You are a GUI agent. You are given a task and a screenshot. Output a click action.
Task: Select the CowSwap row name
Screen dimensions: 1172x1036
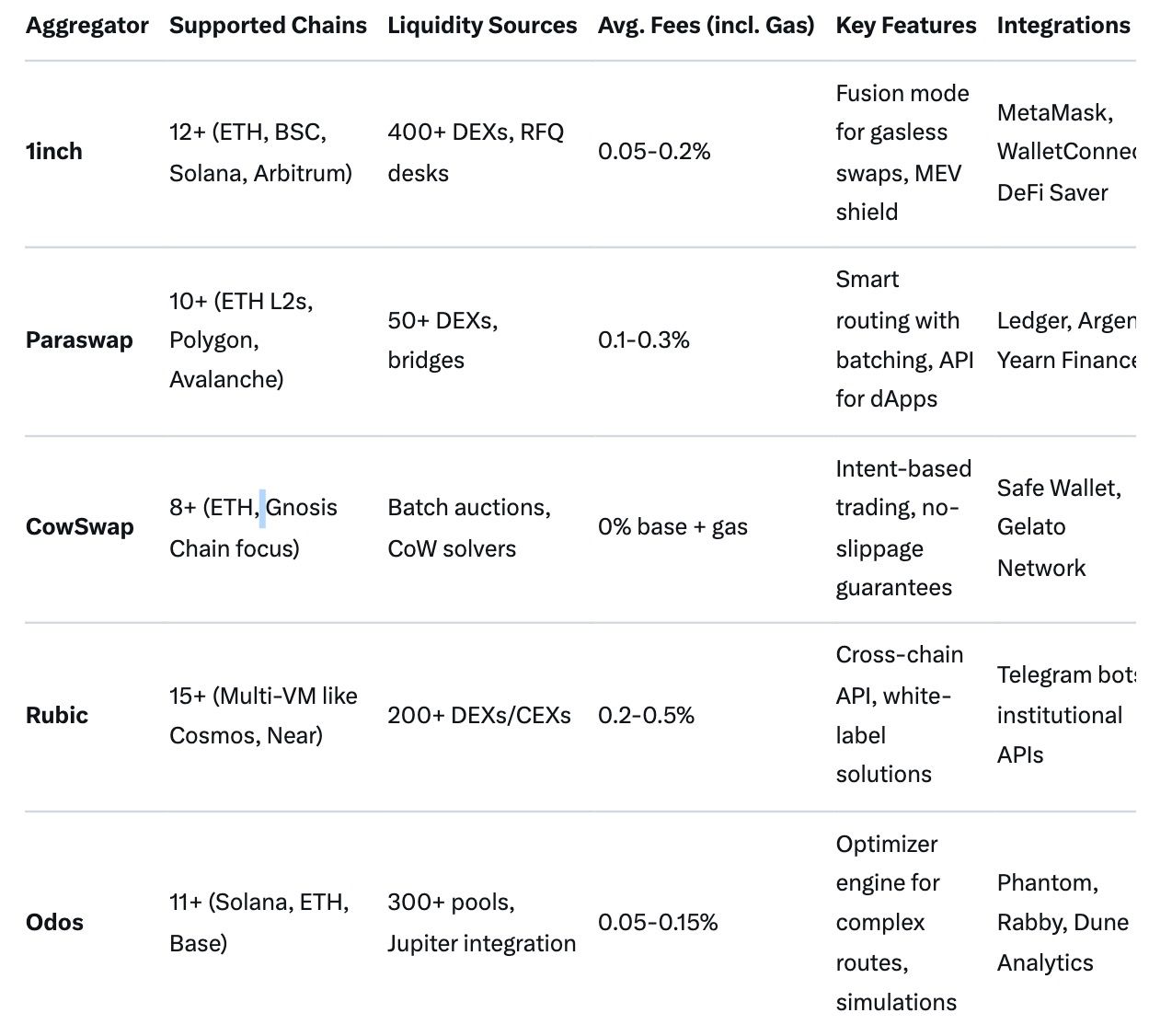[80, 527]
